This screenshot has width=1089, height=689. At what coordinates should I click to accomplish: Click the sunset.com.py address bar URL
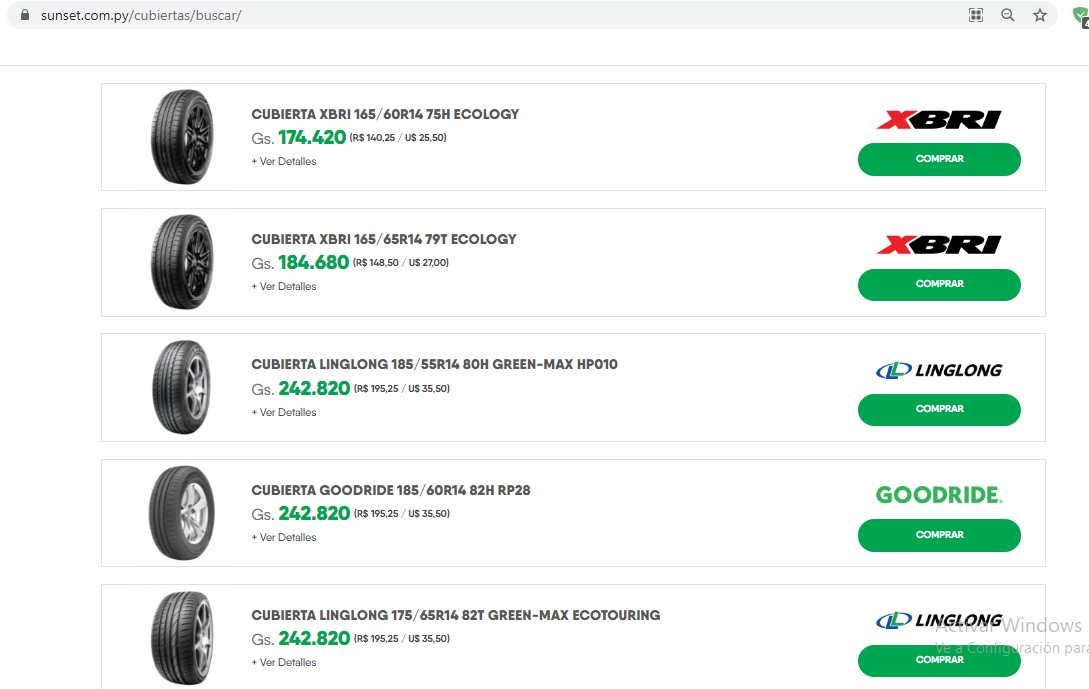141,16
